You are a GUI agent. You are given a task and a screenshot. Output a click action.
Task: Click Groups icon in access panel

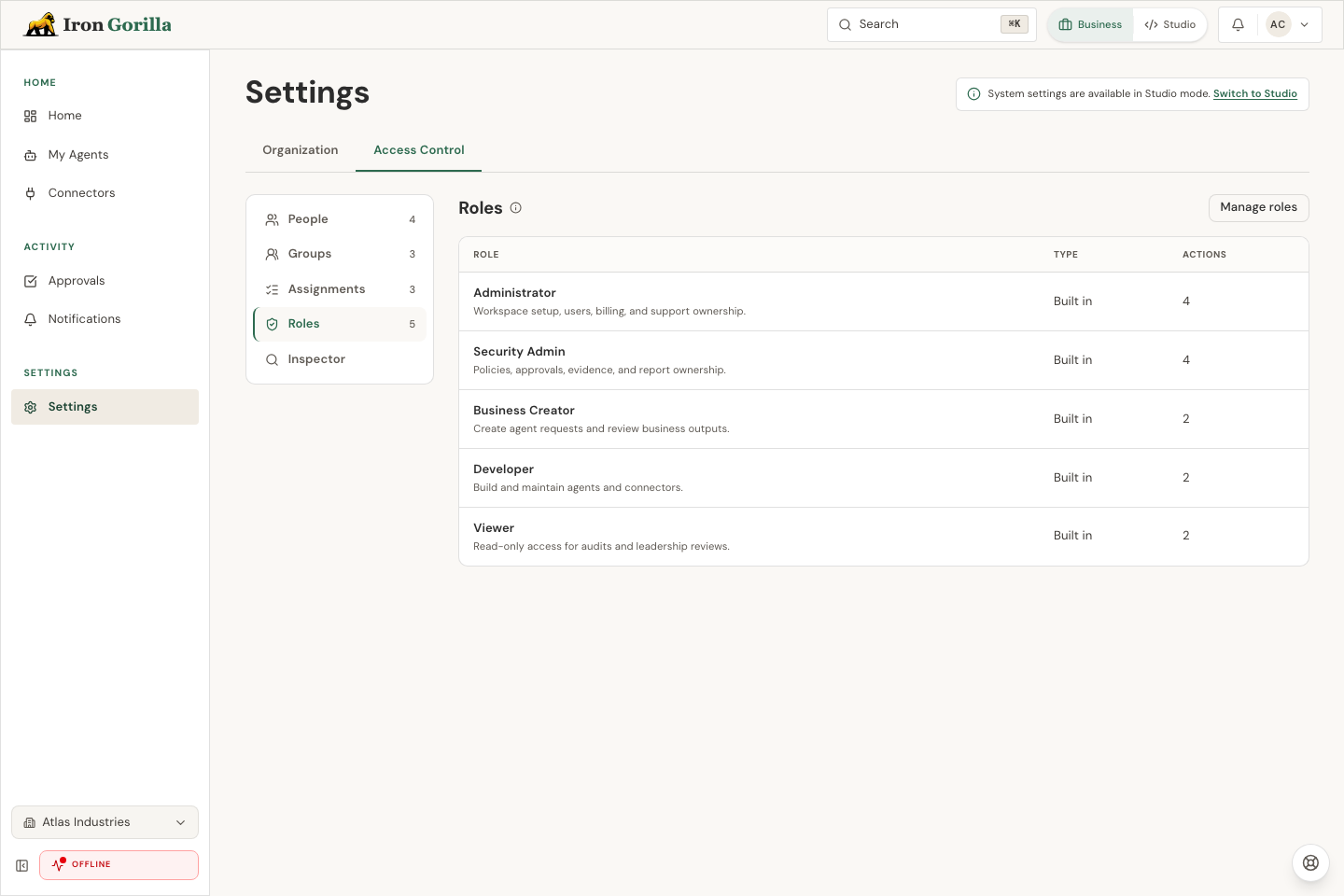click(x=272, y=254)
